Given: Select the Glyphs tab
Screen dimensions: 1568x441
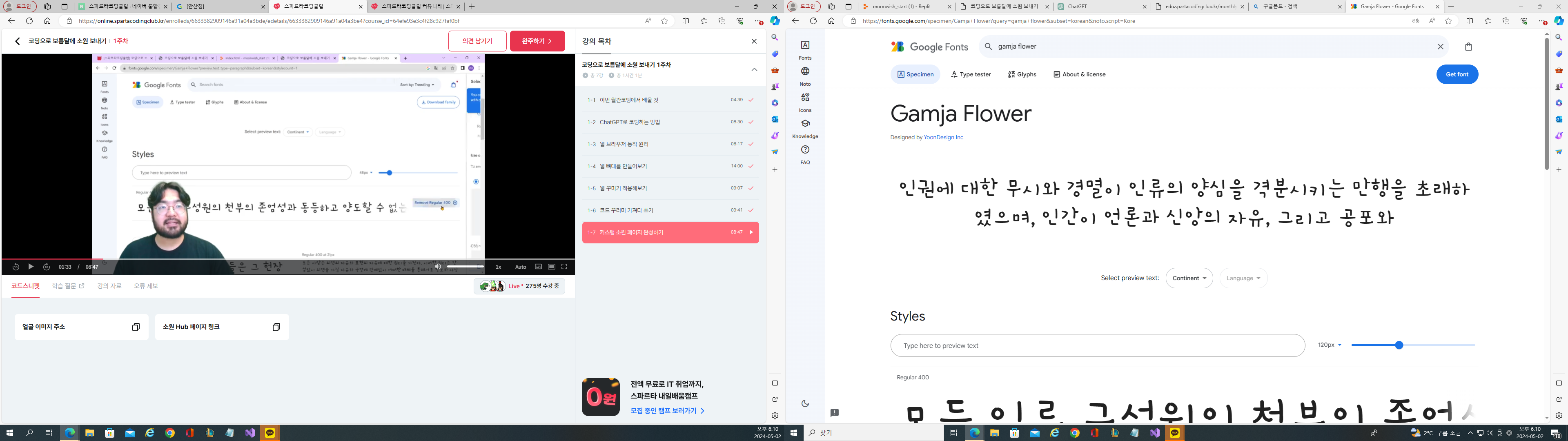Looking at the screenshot, I should pyautogui.click(x=1022, y=74).
